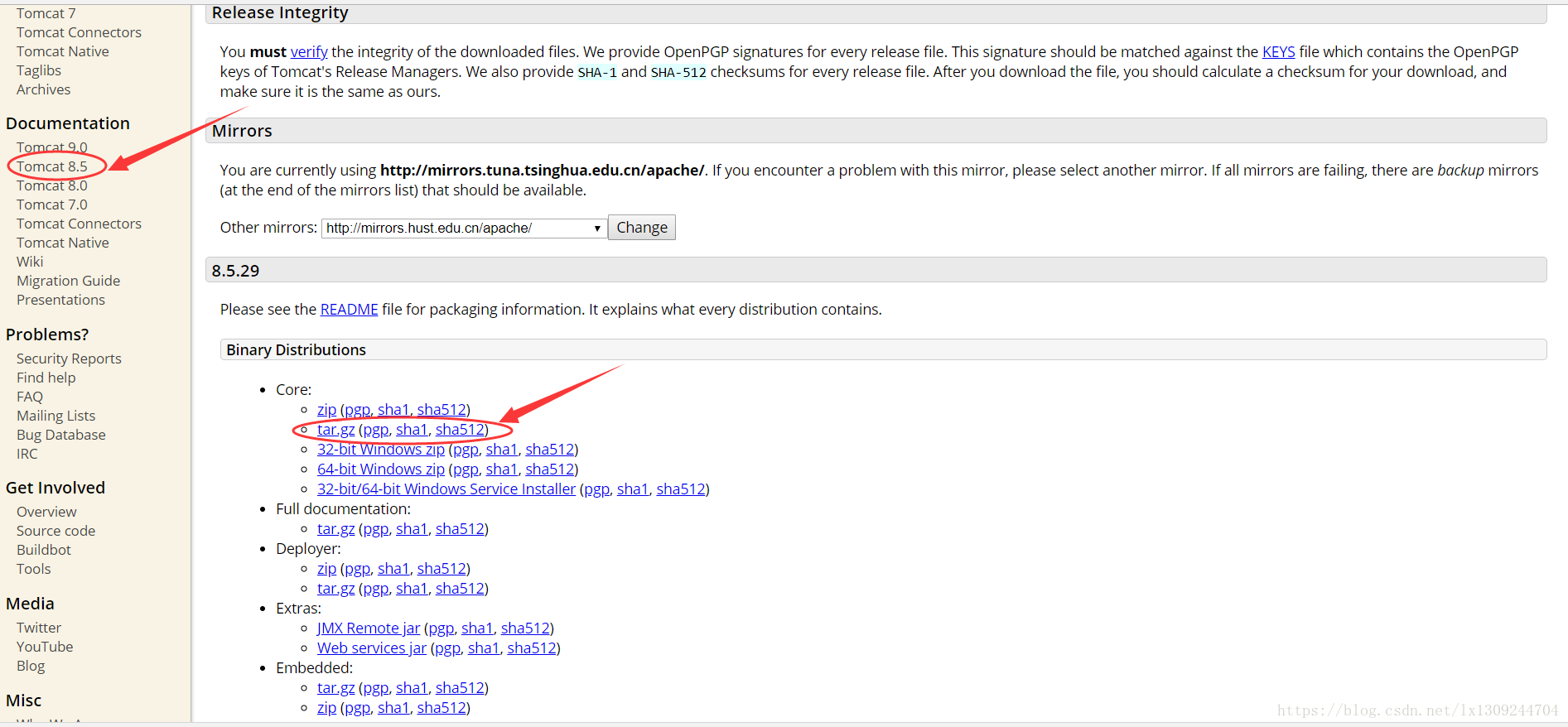Open pgp for 64-bit Windows zip
Image resolution: width=1568 pixels, height=727 pixels.
coord(466,469)
